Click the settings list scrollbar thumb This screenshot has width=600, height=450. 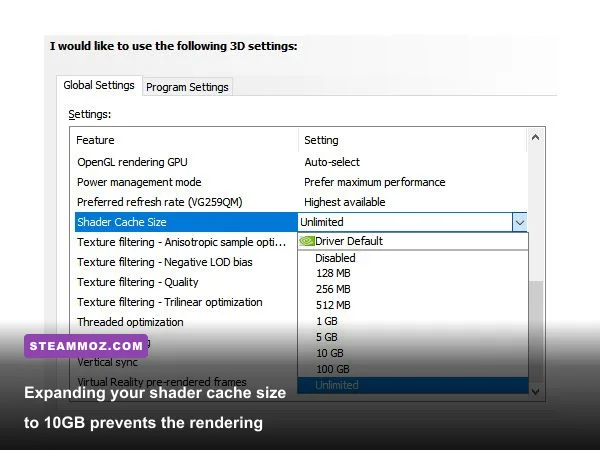536,331
